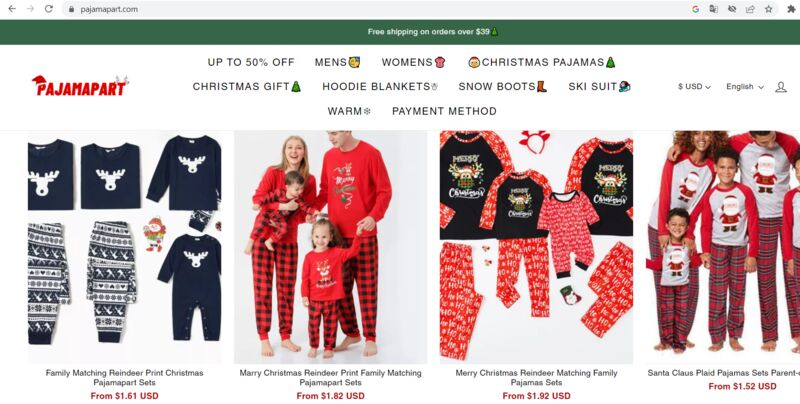Viewport: 800px width, 404px height.
Task: Click the Pajamapart logo
Action: pos(80,86)
